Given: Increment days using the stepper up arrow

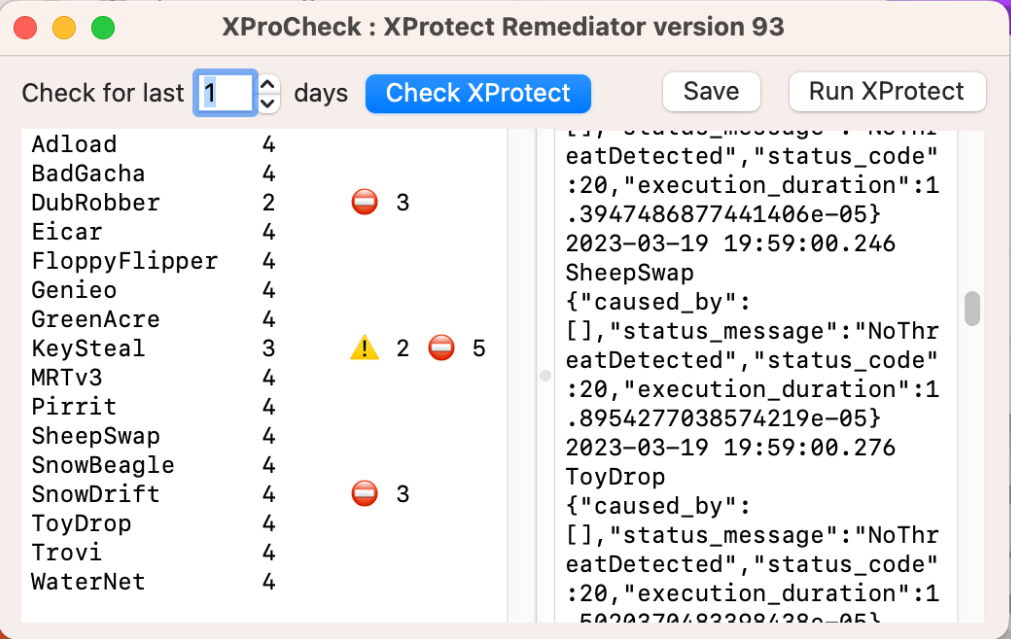Looking at the screenshot, I should (x=268, y=84).
